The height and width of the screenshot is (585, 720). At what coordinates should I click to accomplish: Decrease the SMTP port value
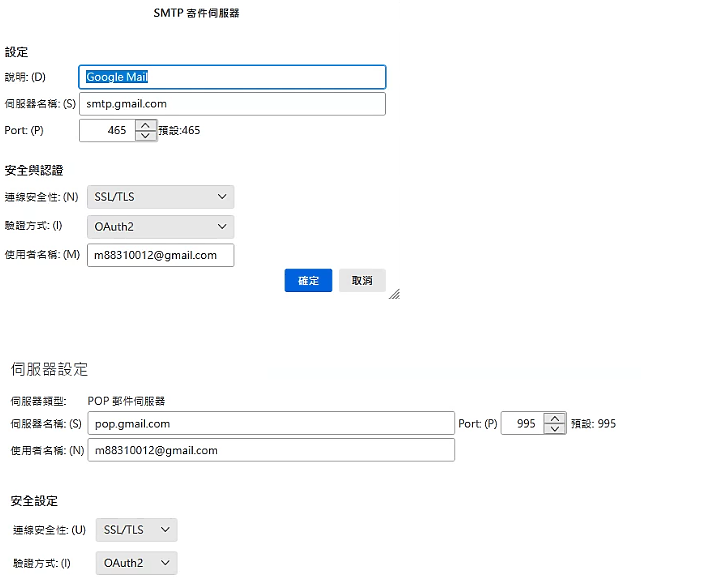click(146, 136)
